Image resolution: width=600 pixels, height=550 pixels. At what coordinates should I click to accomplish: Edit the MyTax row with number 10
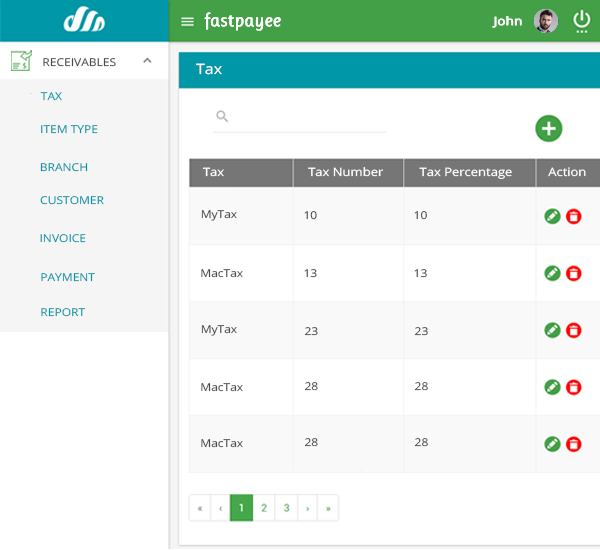pos(552,216)
